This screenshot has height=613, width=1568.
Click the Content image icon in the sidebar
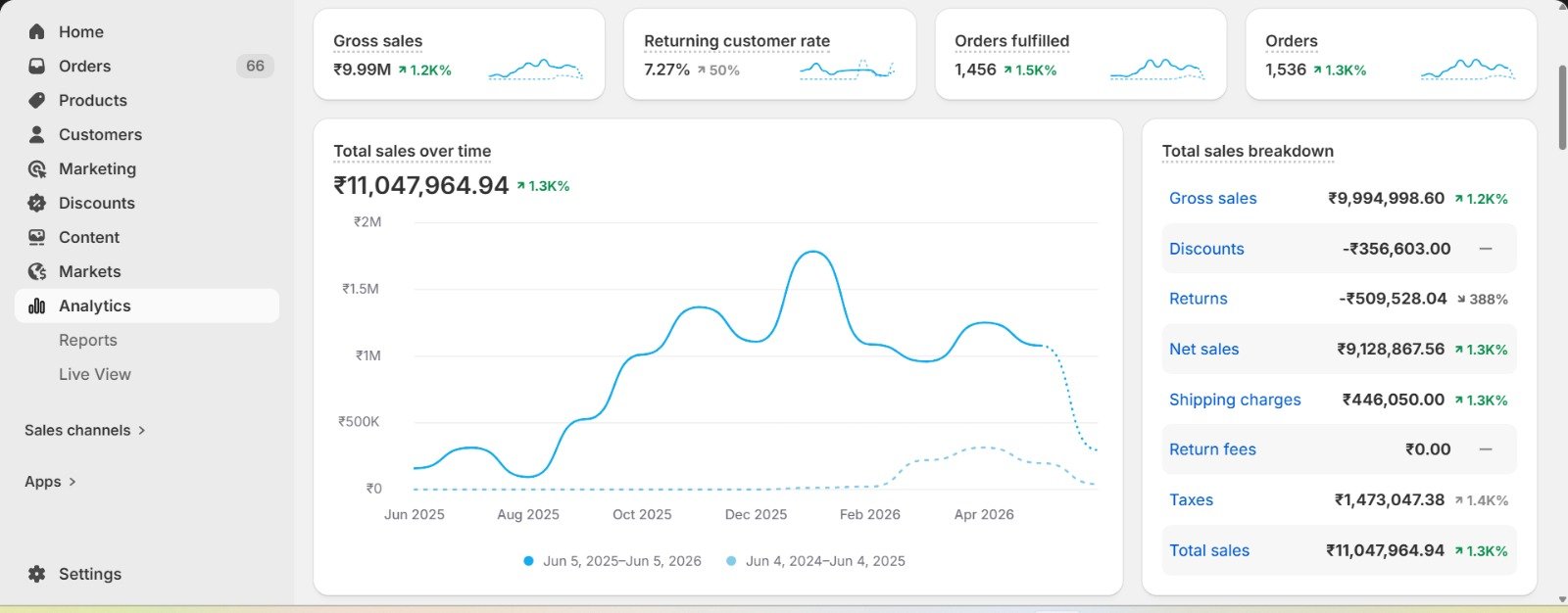click(x=37, y=237)
